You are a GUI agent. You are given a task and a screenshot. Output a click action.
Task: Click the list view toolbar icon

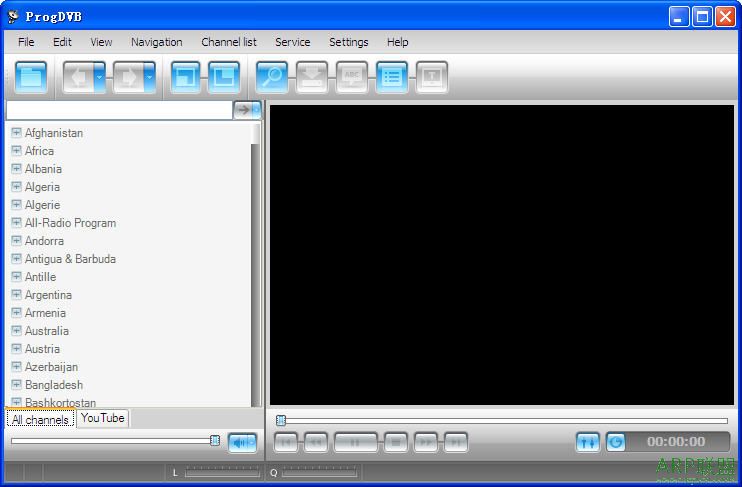pyautogui.click(x=391, y=77)
